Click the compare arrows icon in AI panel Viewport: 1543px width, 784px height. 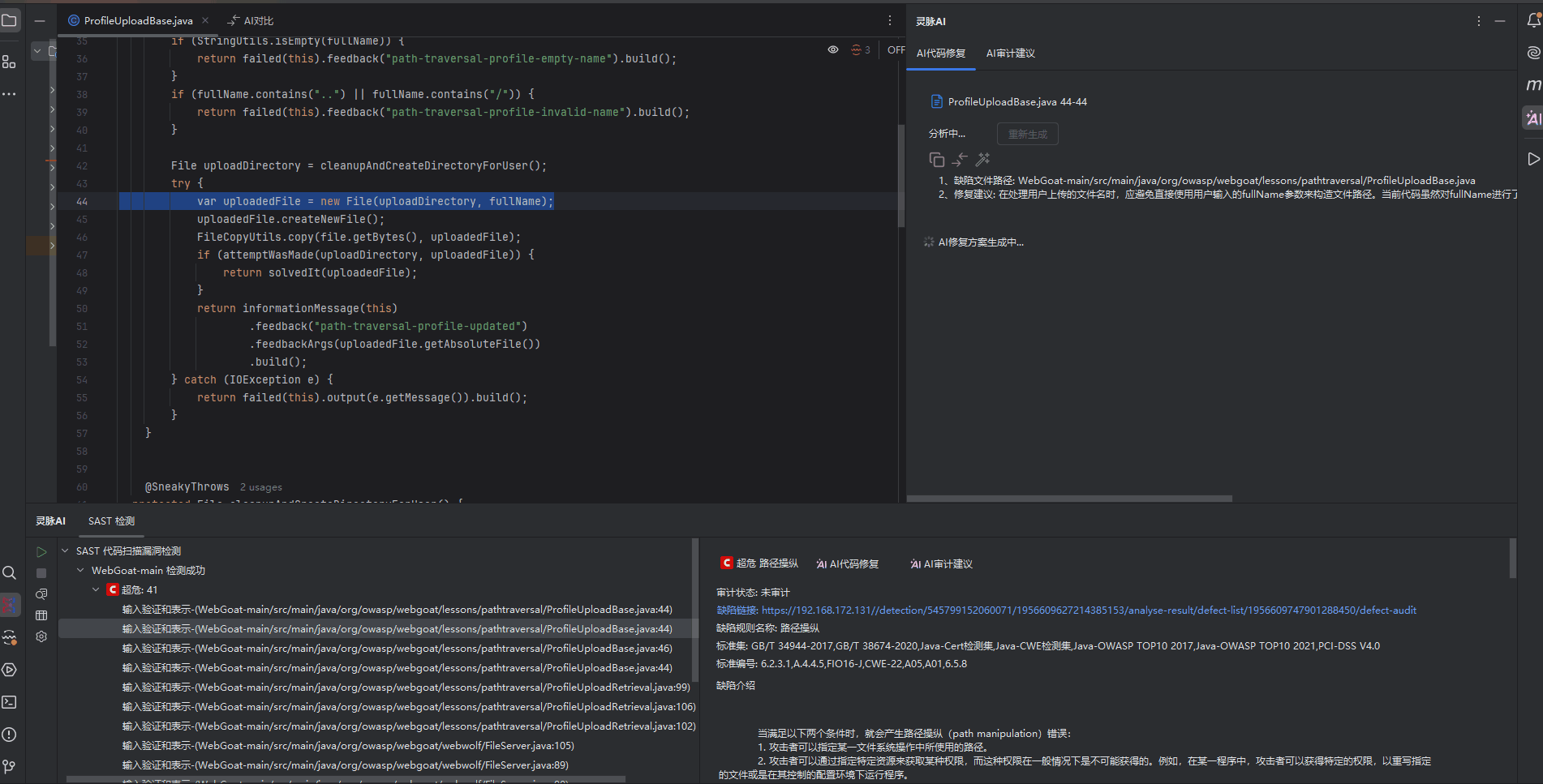(x=960, y=160)
